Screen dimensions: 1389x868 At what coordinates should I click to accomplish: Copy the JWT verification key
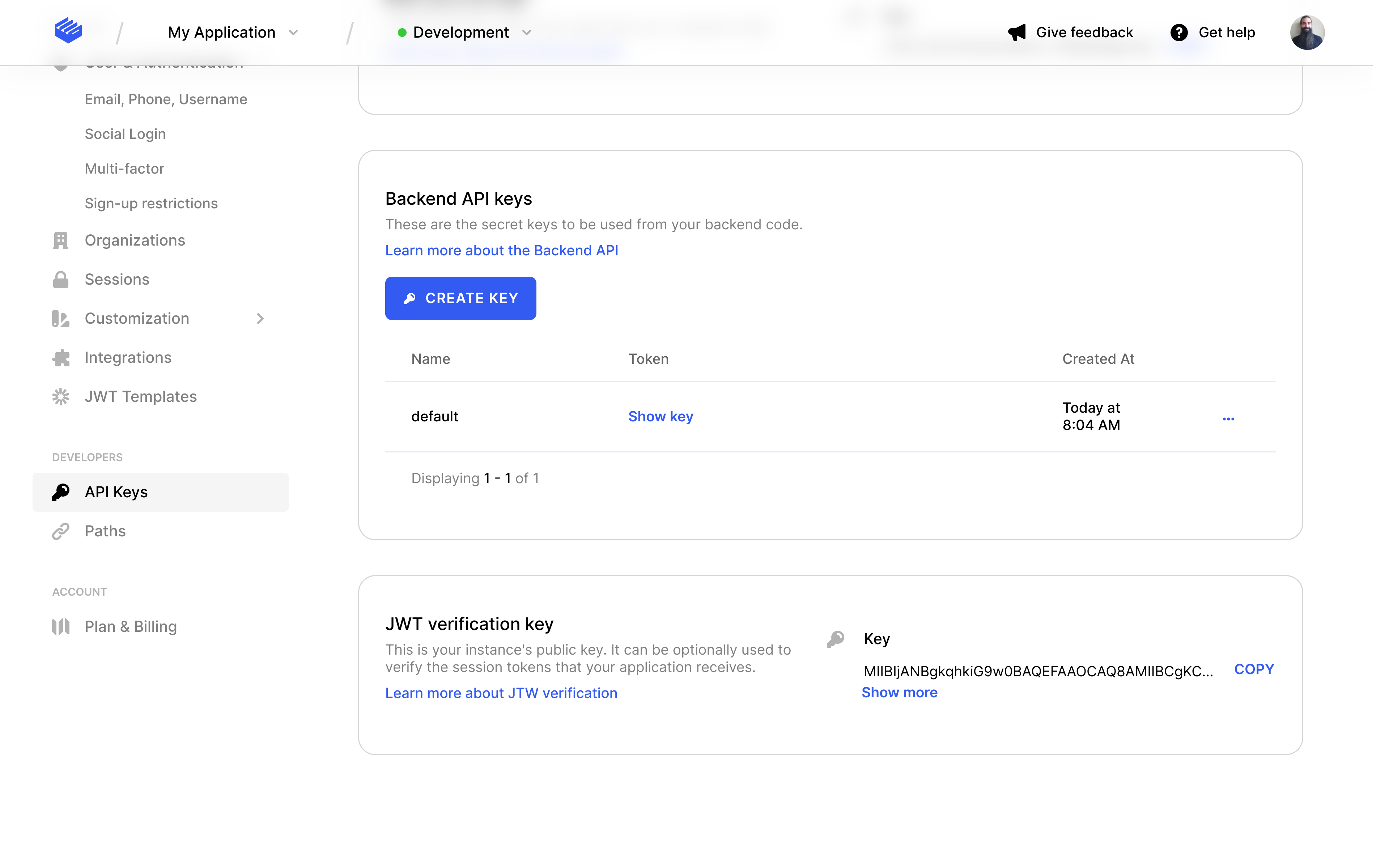[x=1254, y=669]
